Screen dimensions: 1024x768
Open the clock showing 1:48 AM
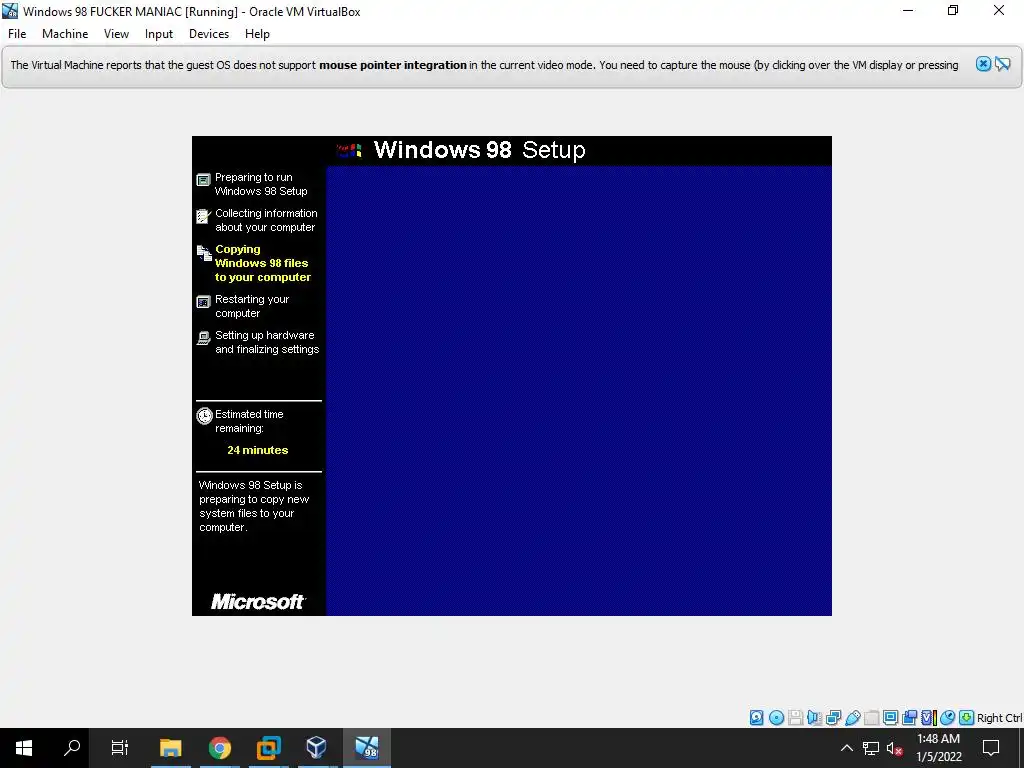pyautogui.click(x=938, y=748)
